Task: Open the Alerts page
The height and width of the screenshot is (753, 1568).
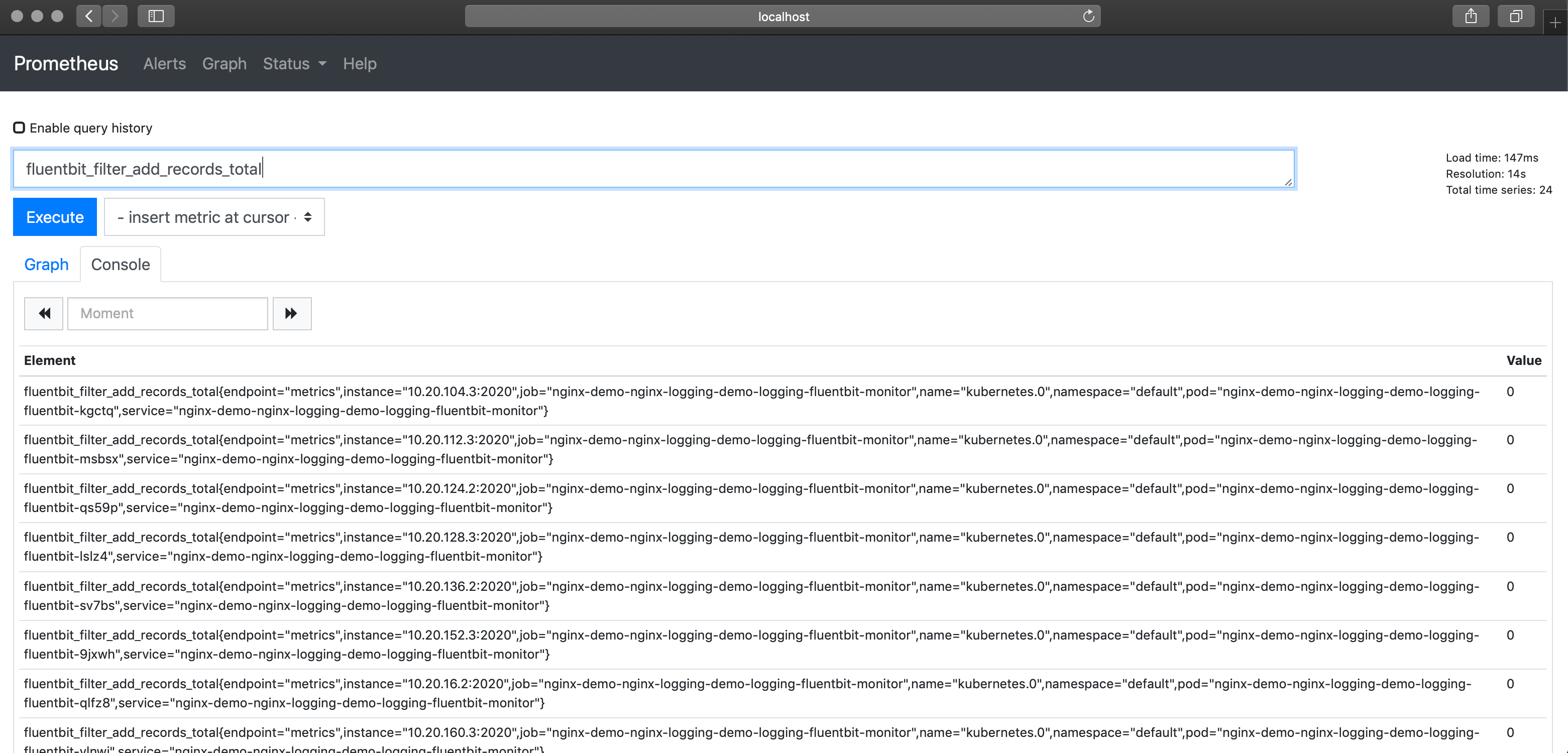Action: click(x=164, y=63)
